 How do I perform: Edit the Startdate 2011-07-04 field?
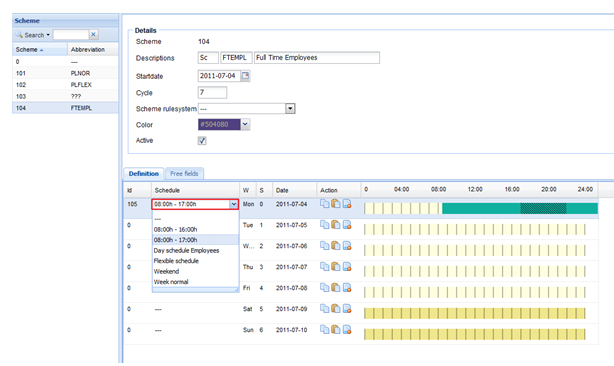coord(219,76)
